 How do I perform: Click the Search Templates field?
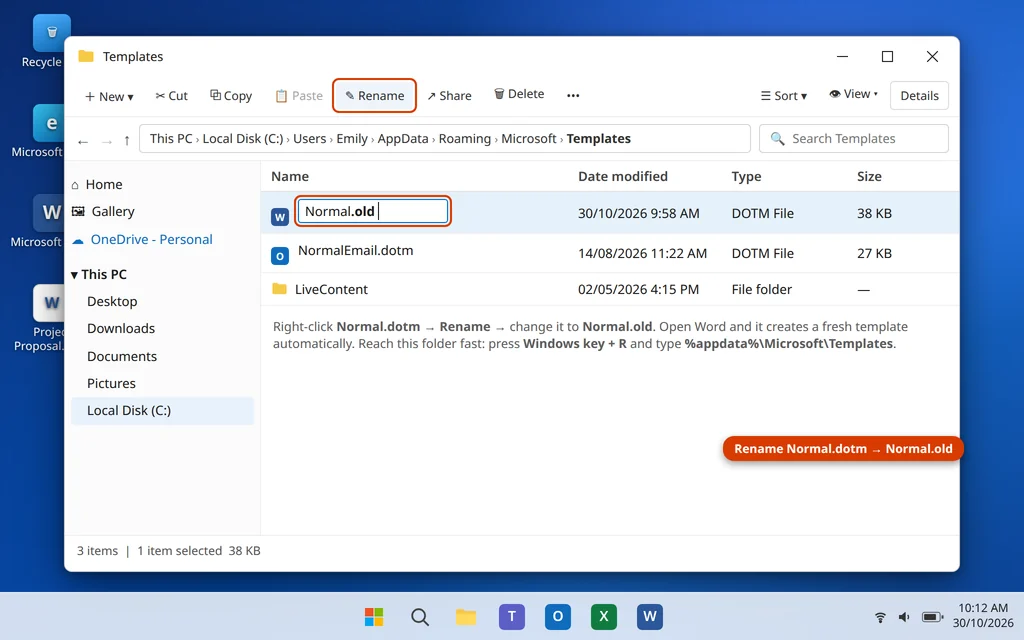[854, 138]
